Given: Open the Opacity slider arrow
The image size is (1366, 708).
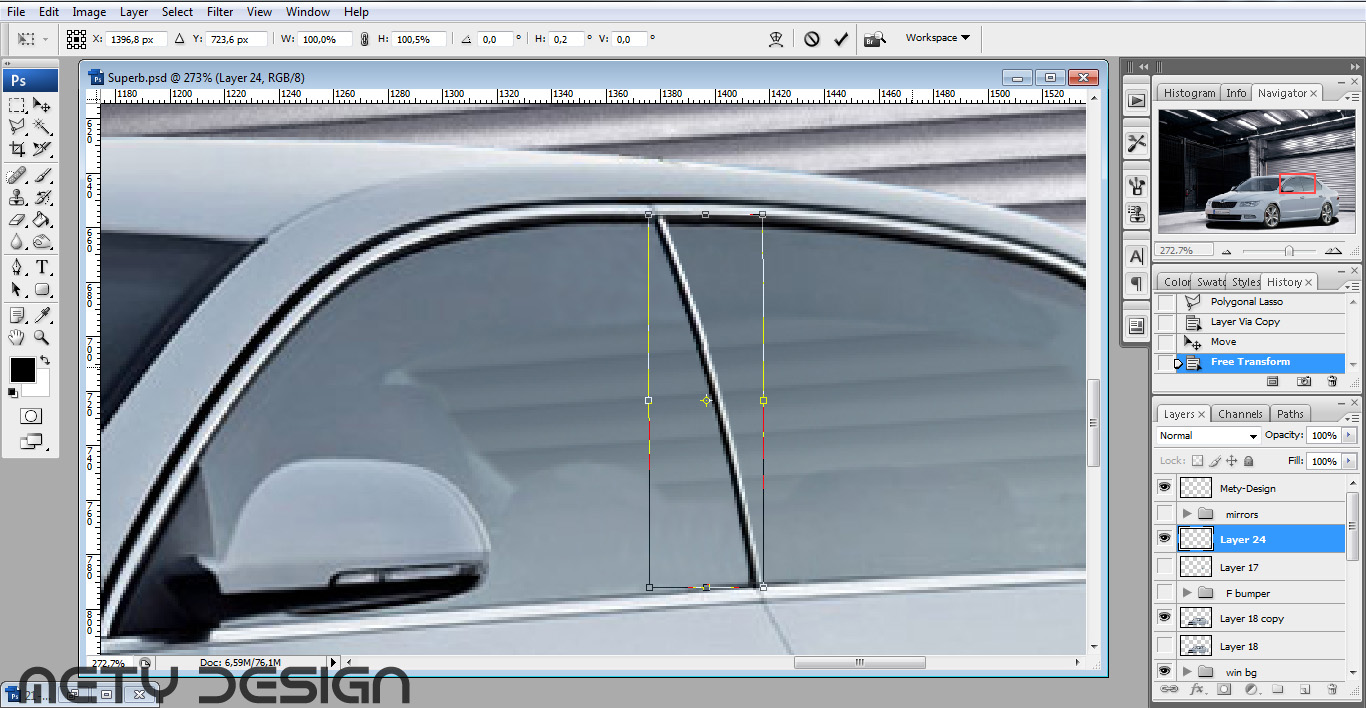Looking at the screenshot, I should pyautogui.click(x=1349, y=436).
